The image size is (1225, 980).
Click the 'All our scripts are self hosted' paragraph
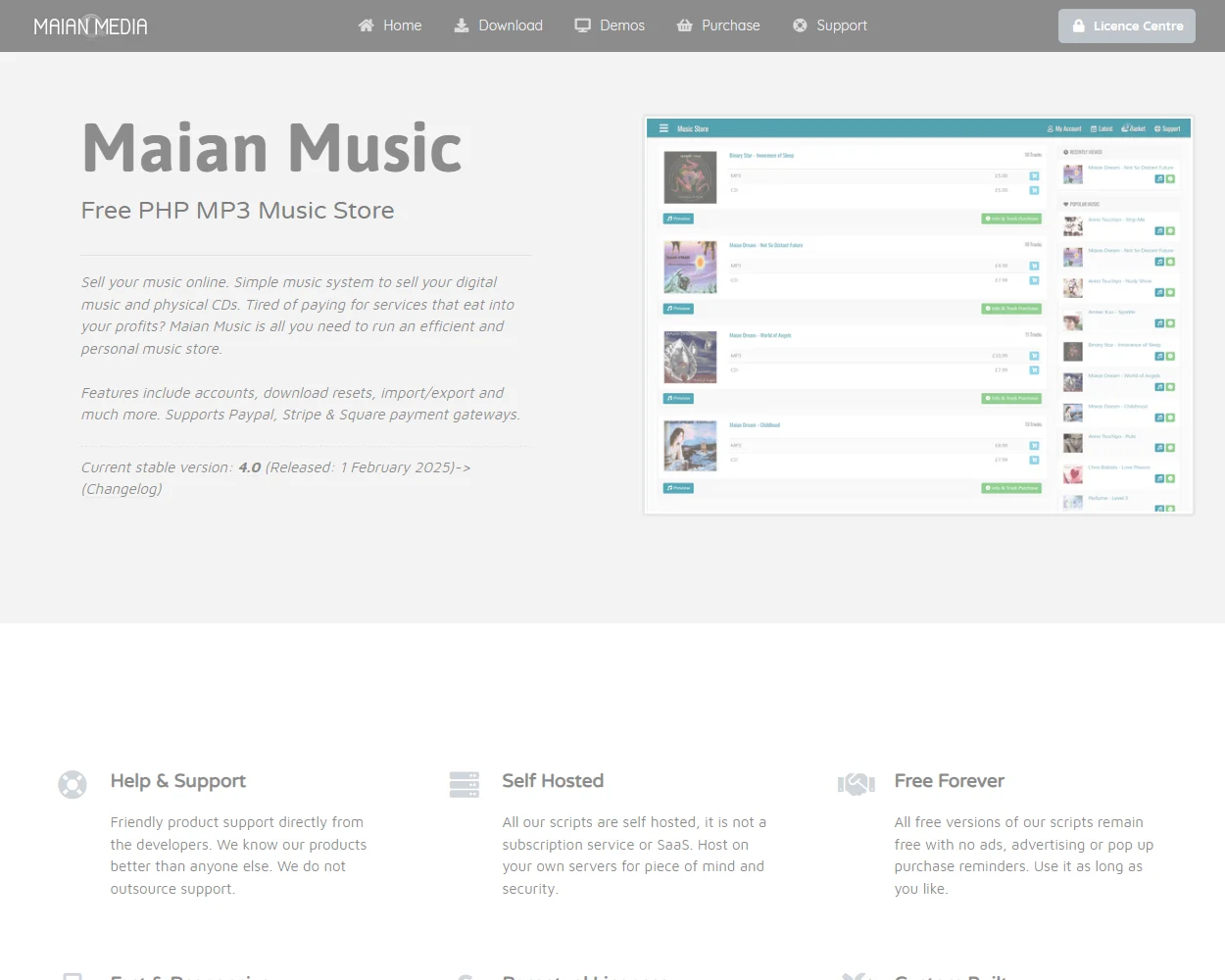click(634, 856)
